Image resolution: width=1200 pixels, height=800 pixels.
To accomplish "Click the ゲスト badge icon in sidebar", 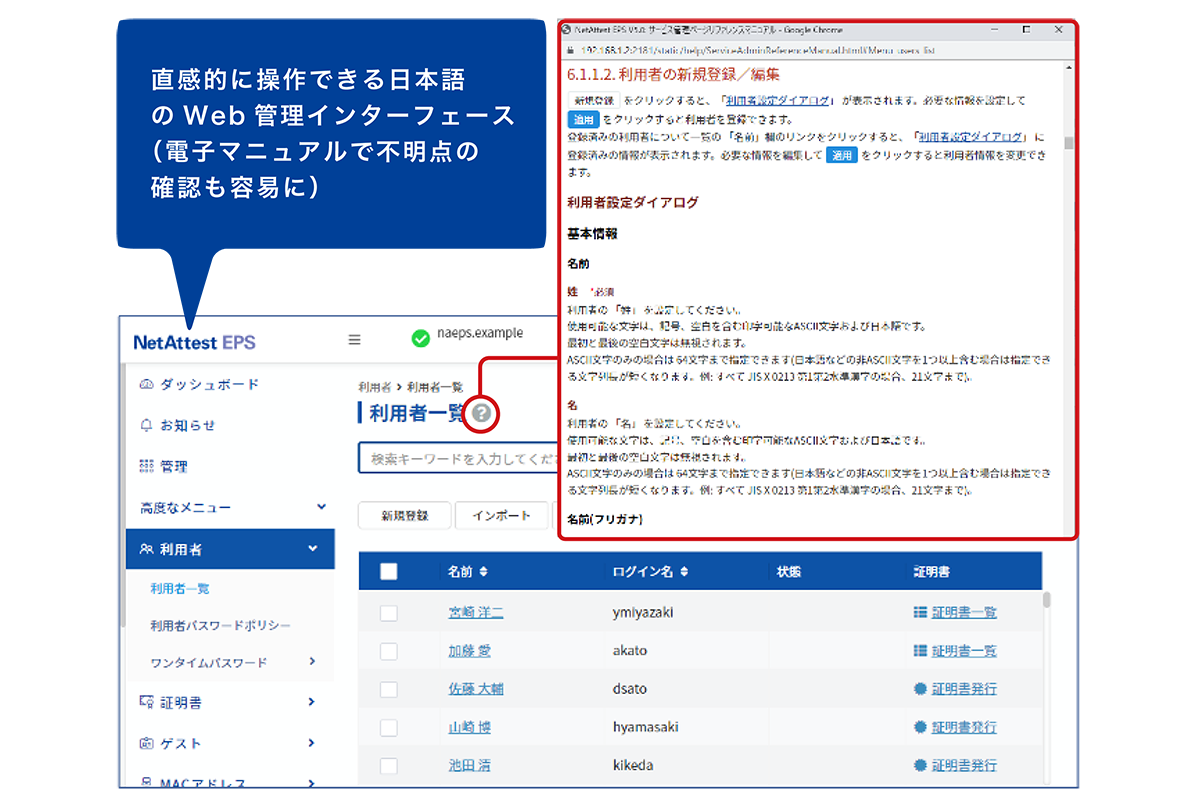I will [x=146, y=743].
